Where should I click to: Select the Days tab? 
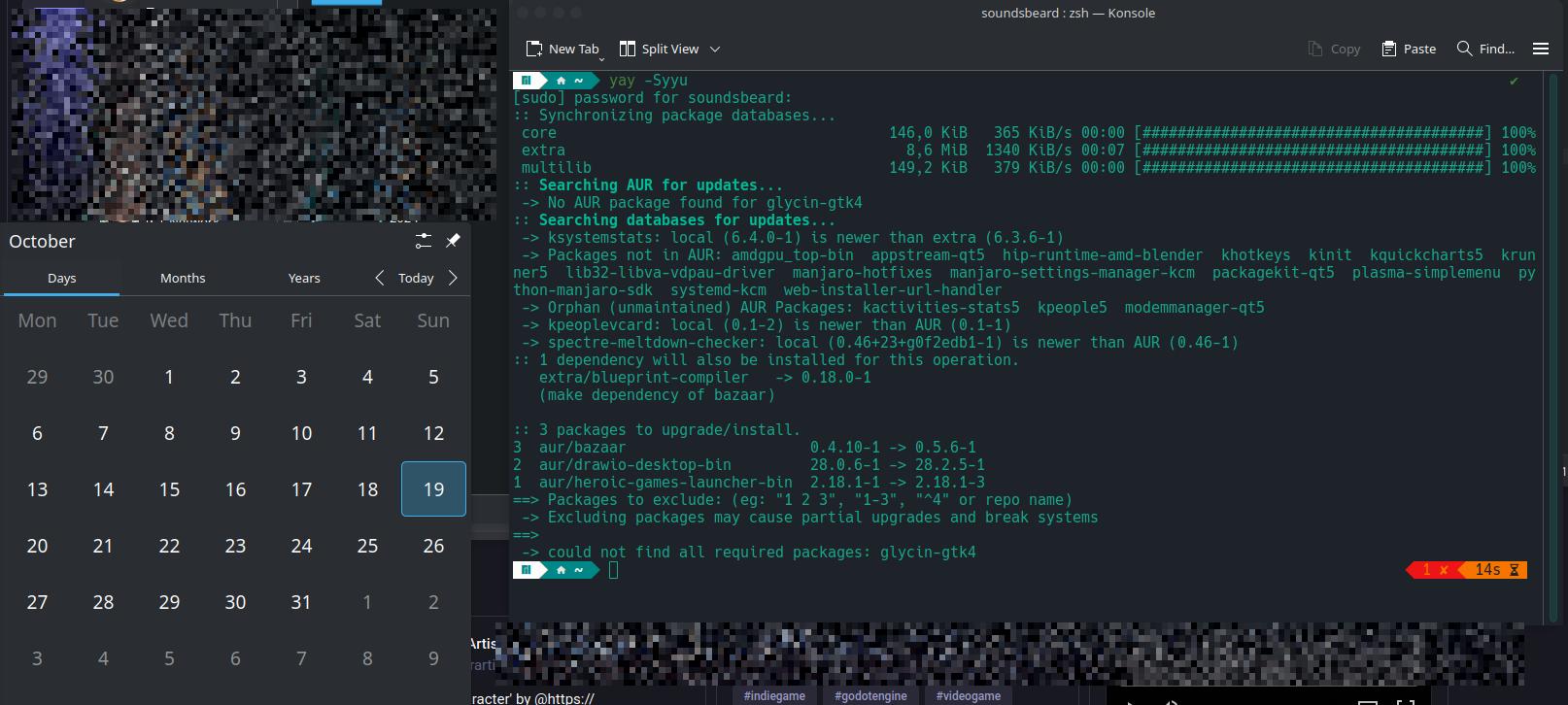pos(61,278)
